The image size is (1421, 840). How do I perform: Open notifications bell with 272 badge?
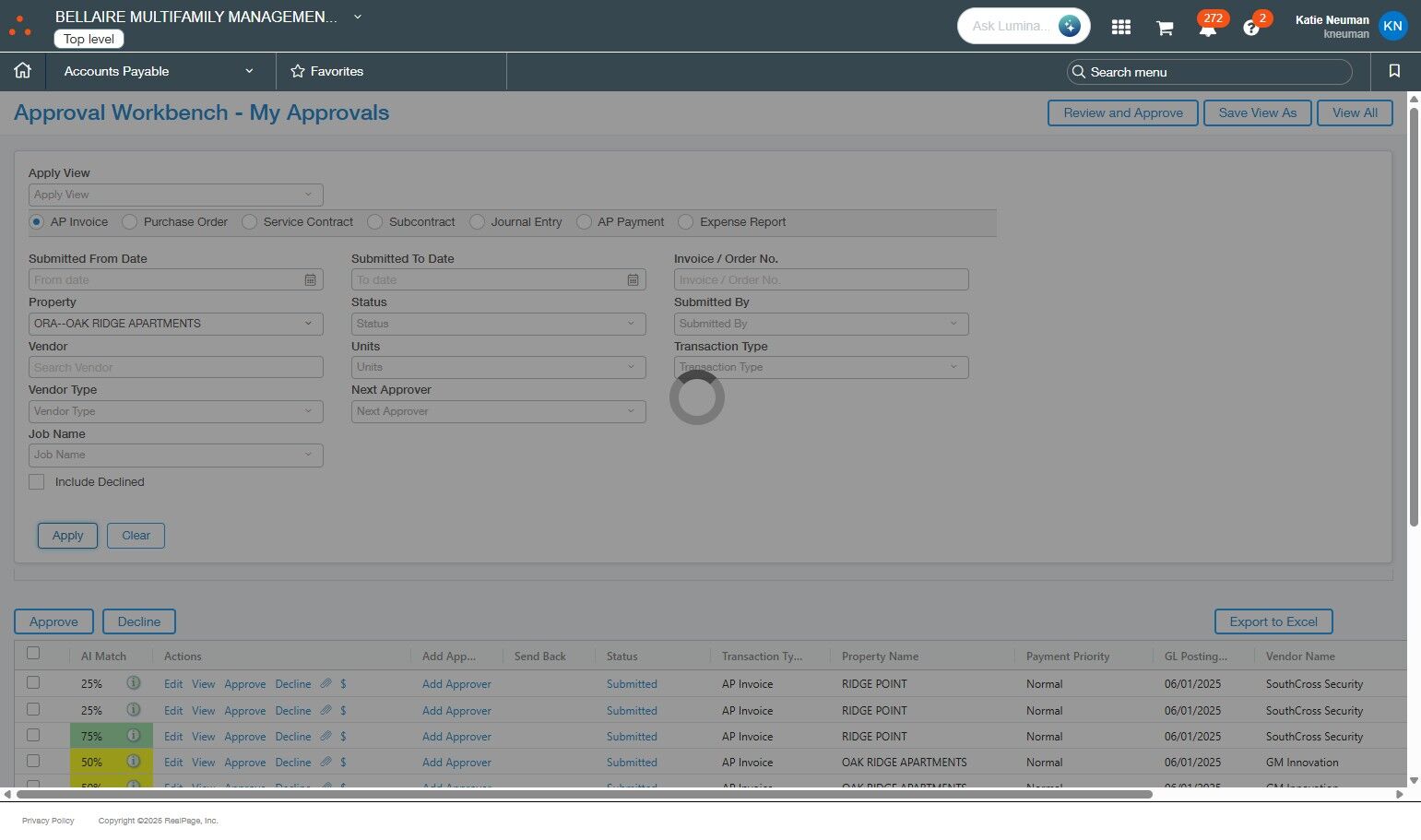click(x=1207, y=28)
